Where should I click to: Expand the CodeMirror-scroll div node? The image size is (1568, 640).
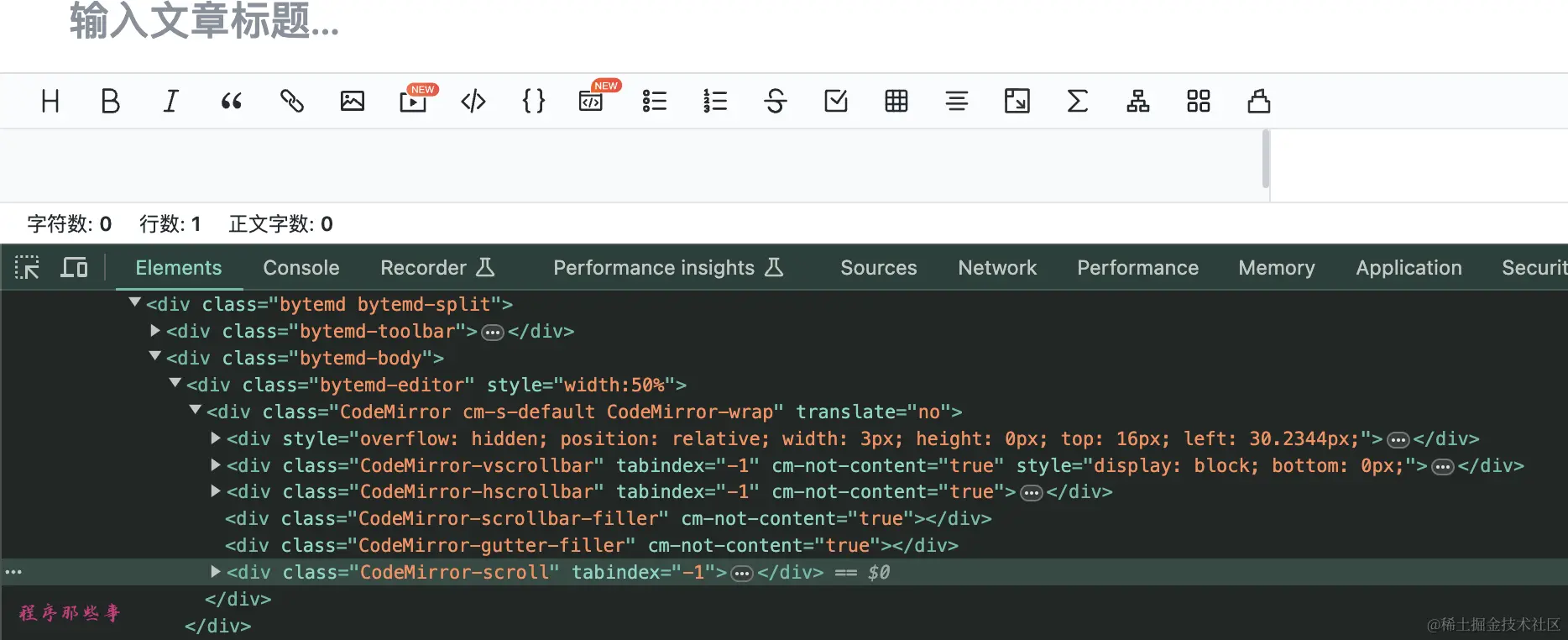(x=215, y=572)
